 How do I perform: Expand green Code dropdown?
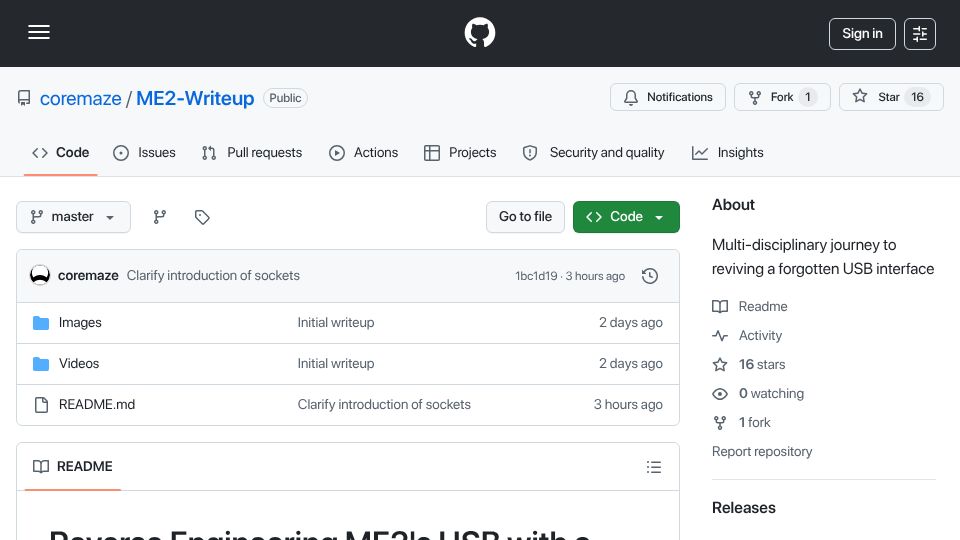click(626, 217)
